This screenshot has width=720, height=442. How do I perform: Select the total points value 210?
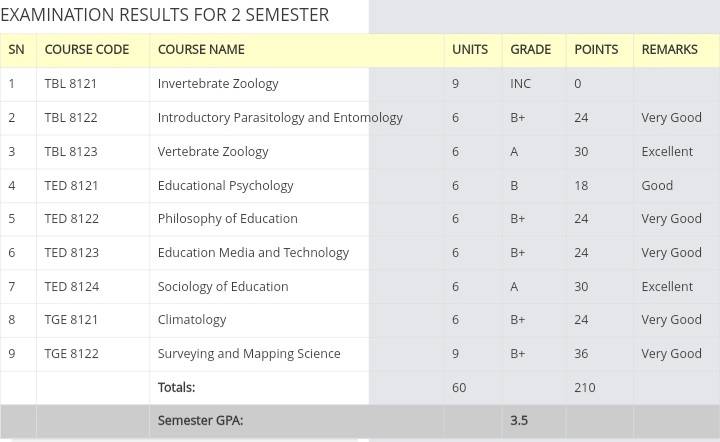click(x=585, y=387)
